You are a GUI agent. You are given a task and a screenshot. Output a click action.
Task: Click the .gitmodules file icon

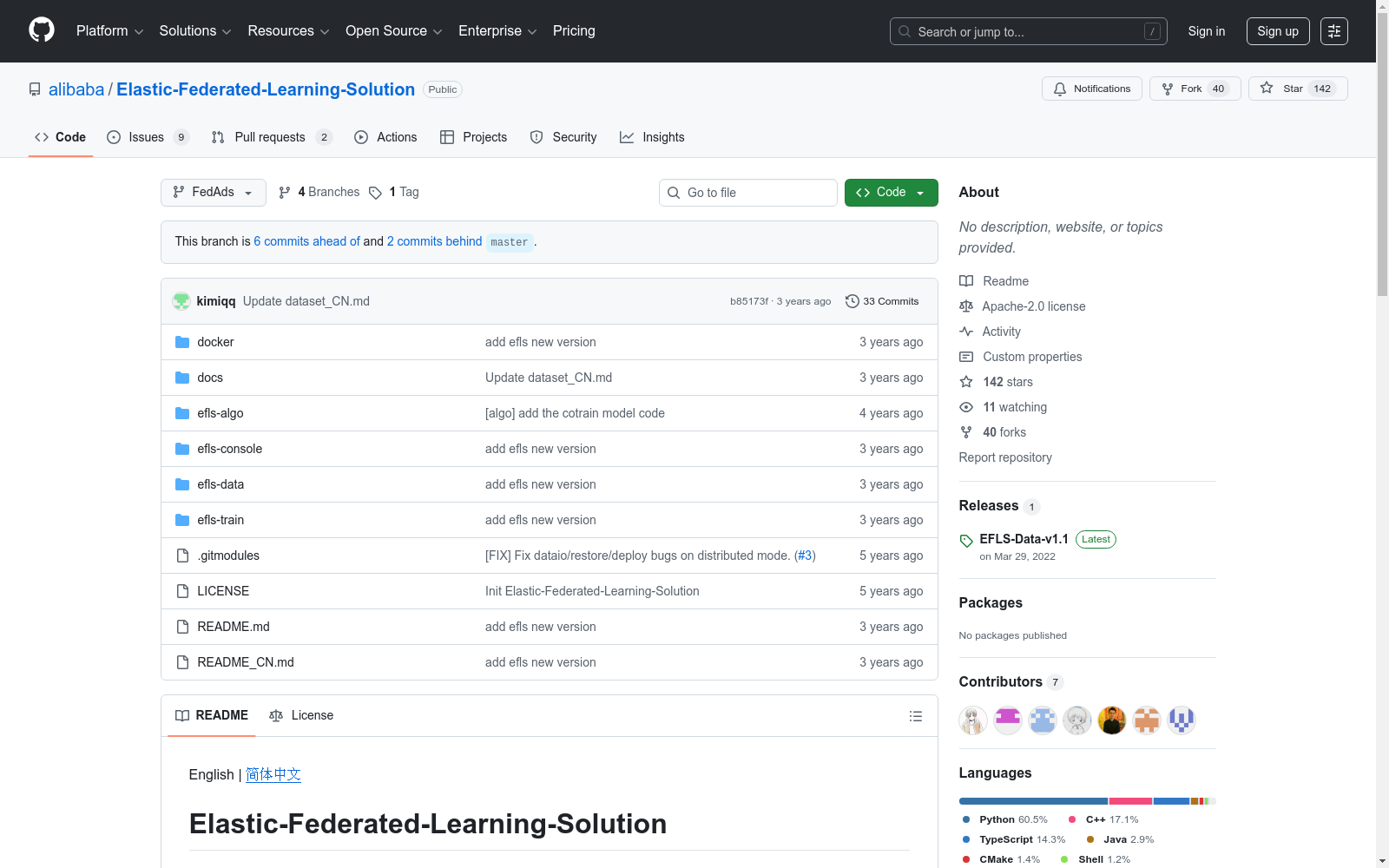pyautogui.click(x=182, y=556)
